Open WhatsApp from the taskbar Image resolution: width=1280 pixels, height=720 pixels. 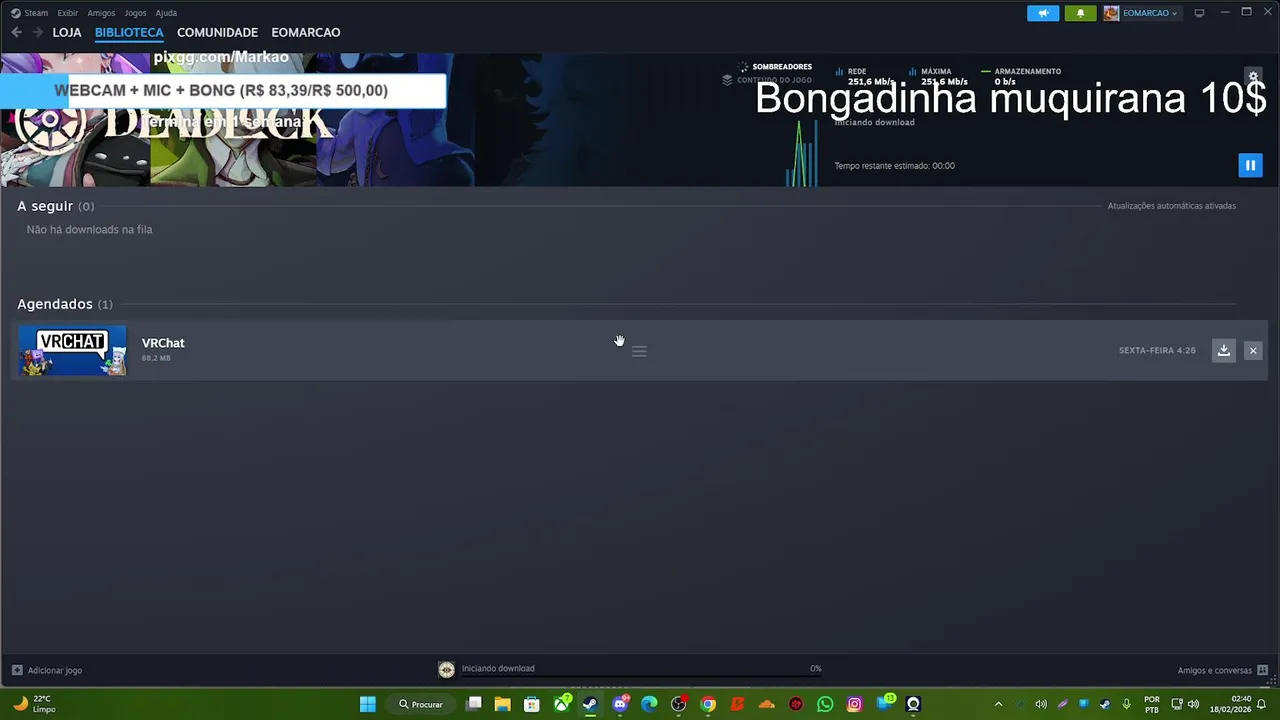point(825,704)
